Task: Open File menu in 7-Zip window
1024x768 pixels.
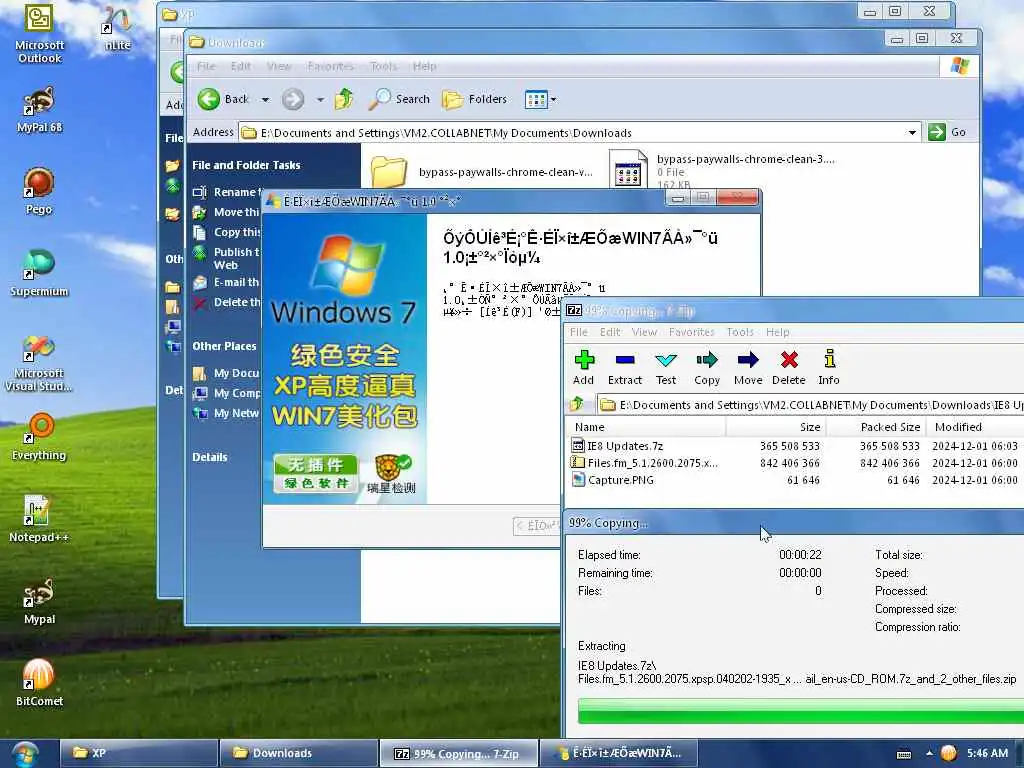Action: tap(579, 332)
